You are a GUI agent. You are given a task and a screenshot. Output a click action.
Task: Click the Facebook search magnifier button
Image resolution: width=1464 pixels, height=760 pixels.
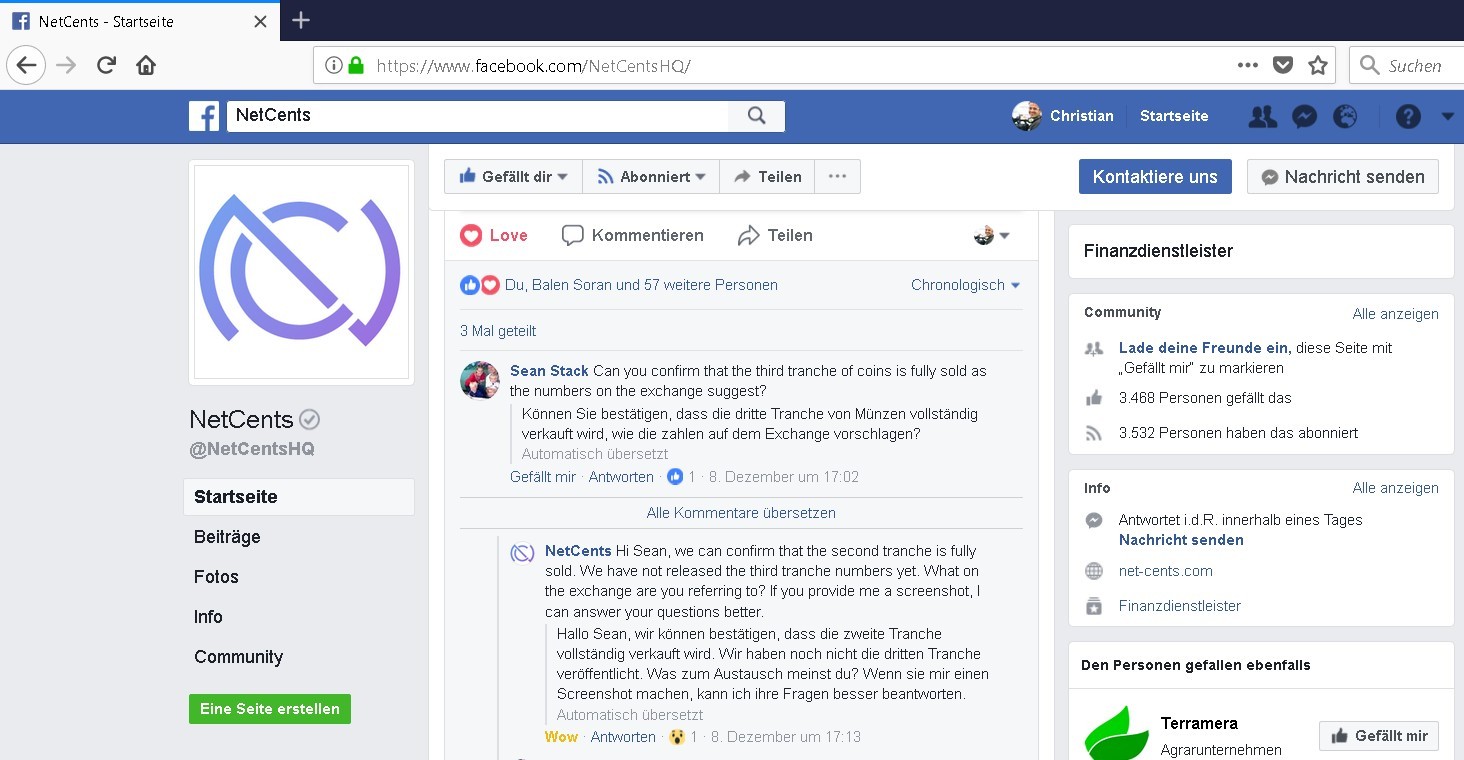click(x=757, y=116)
